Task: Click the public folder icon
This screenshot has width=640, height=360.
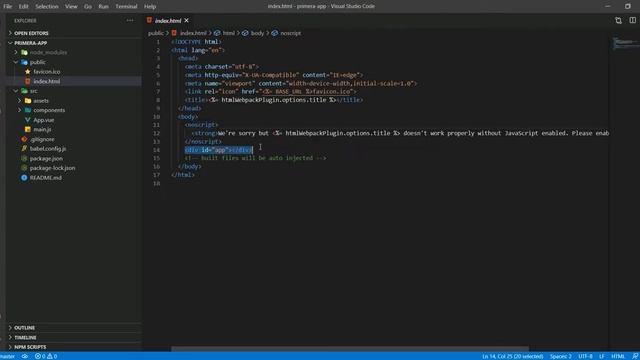Action: pyautogui.click(x=24, y=62)
